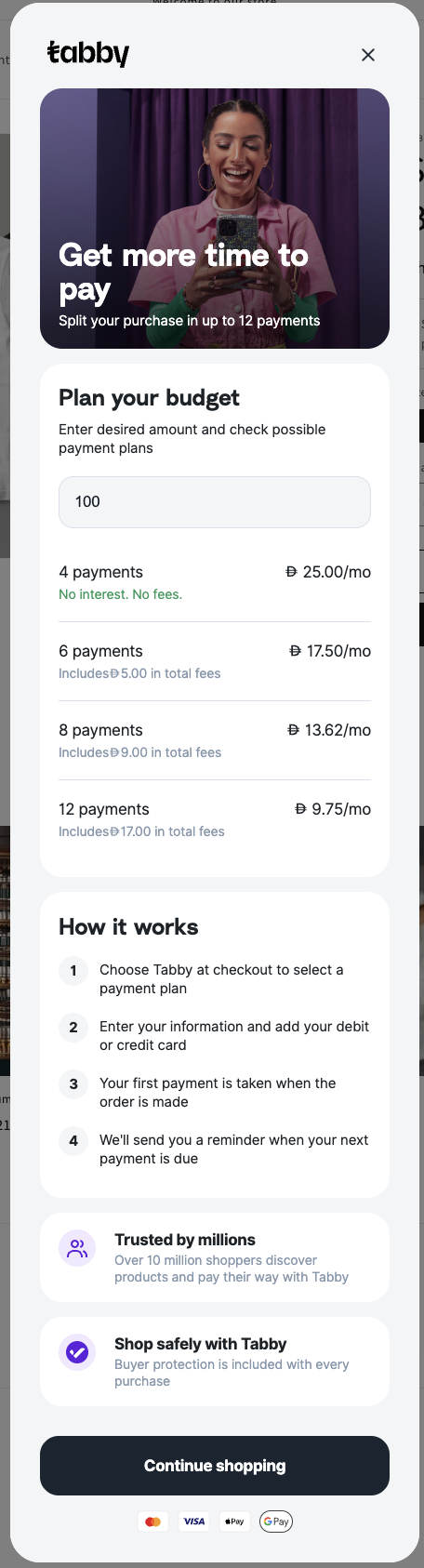
Task: Close the Tabby popup with X icon
Action: [x=368, y=55]
